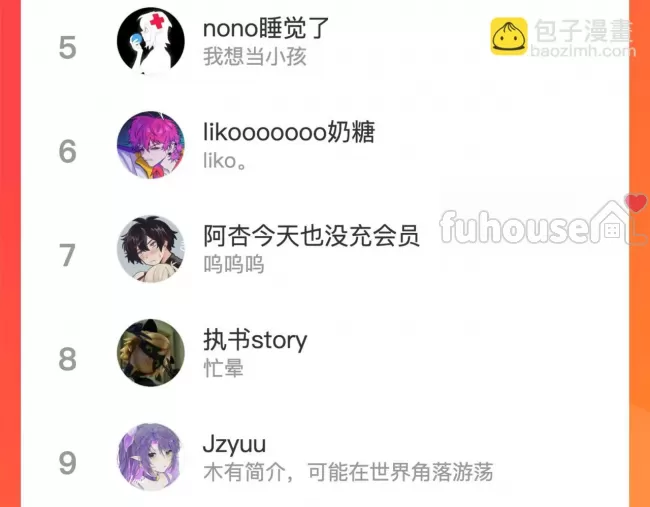Open avatar of 阿杏今天也没充会员
Viewport: 650px width, 507px height.
click(150, 248)
